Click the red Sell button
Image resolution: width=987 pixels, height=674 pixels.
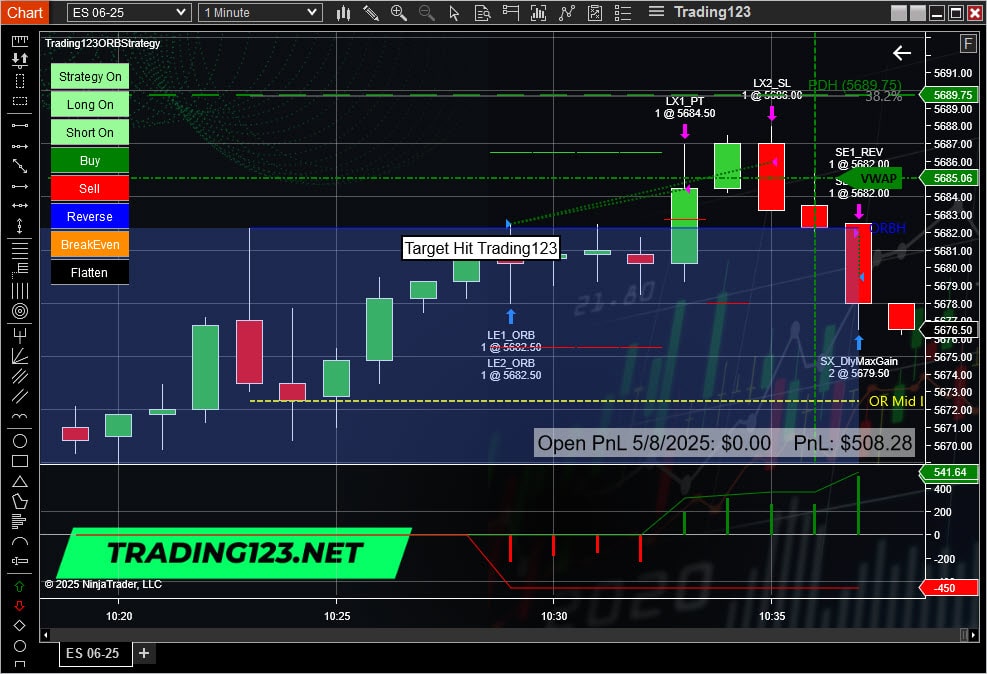(89, 188)
